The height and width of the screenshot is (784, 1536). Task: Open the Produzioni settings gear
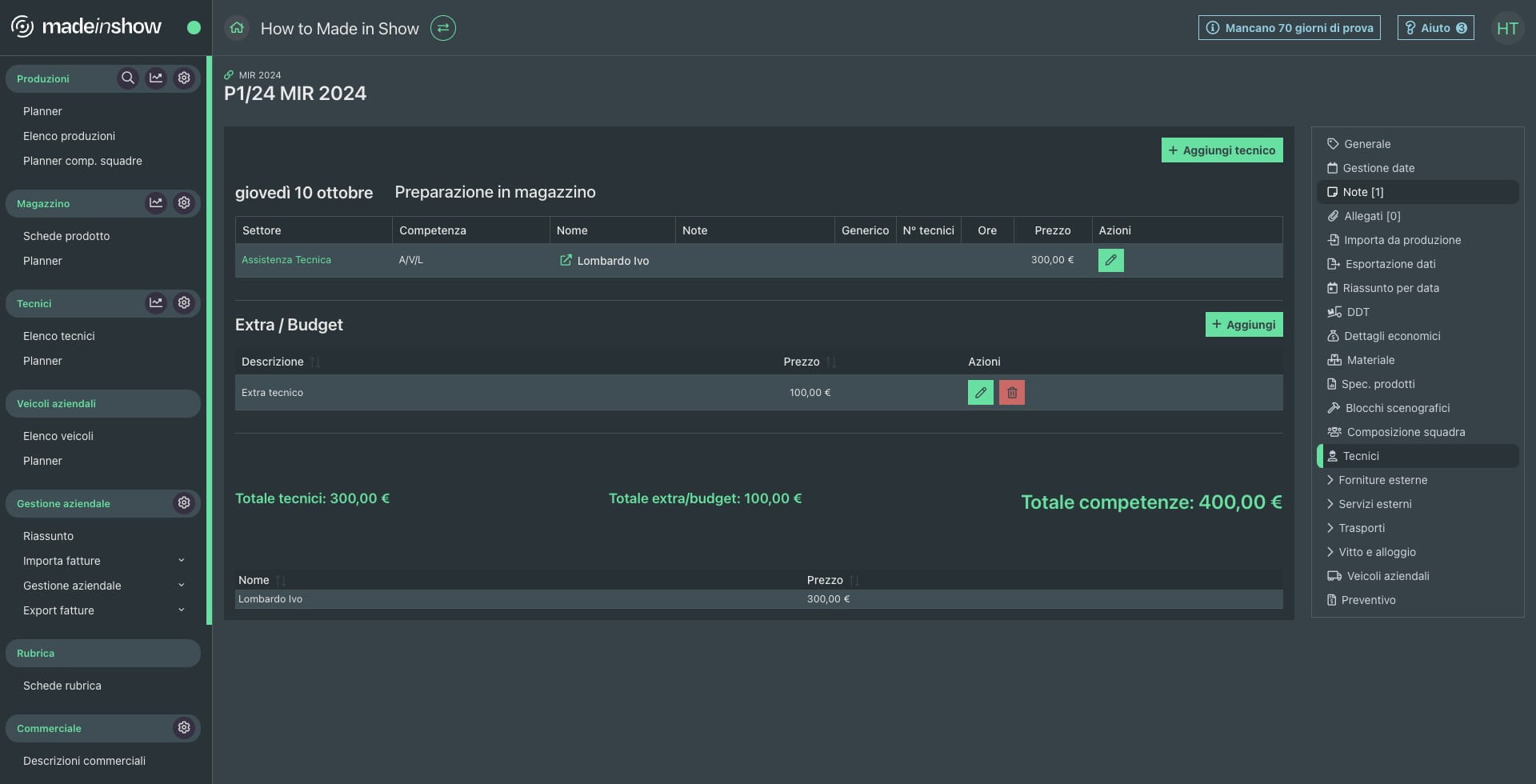coord(184,78)
